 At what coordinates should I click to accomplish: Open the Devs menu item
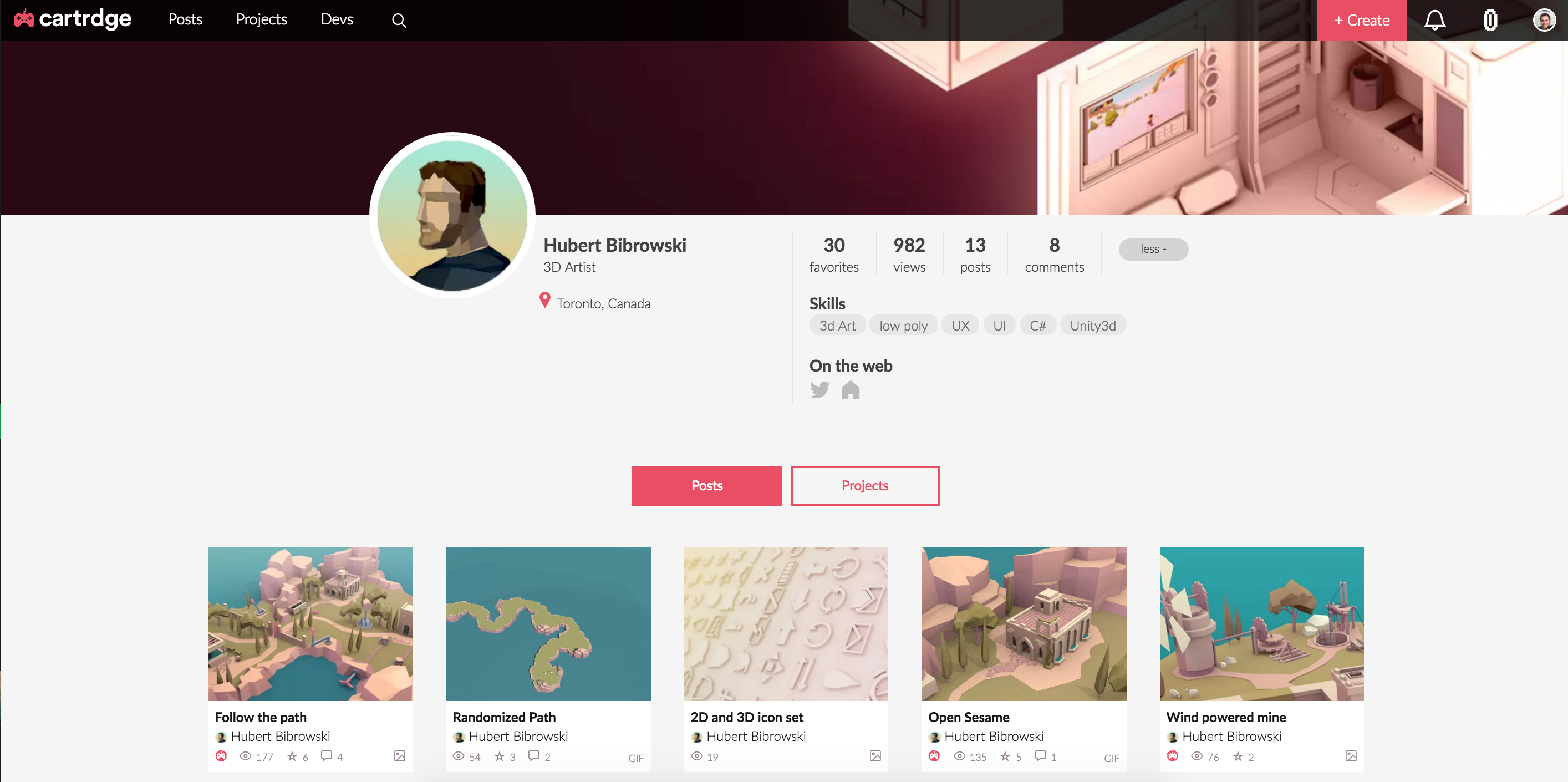[337, 19]
